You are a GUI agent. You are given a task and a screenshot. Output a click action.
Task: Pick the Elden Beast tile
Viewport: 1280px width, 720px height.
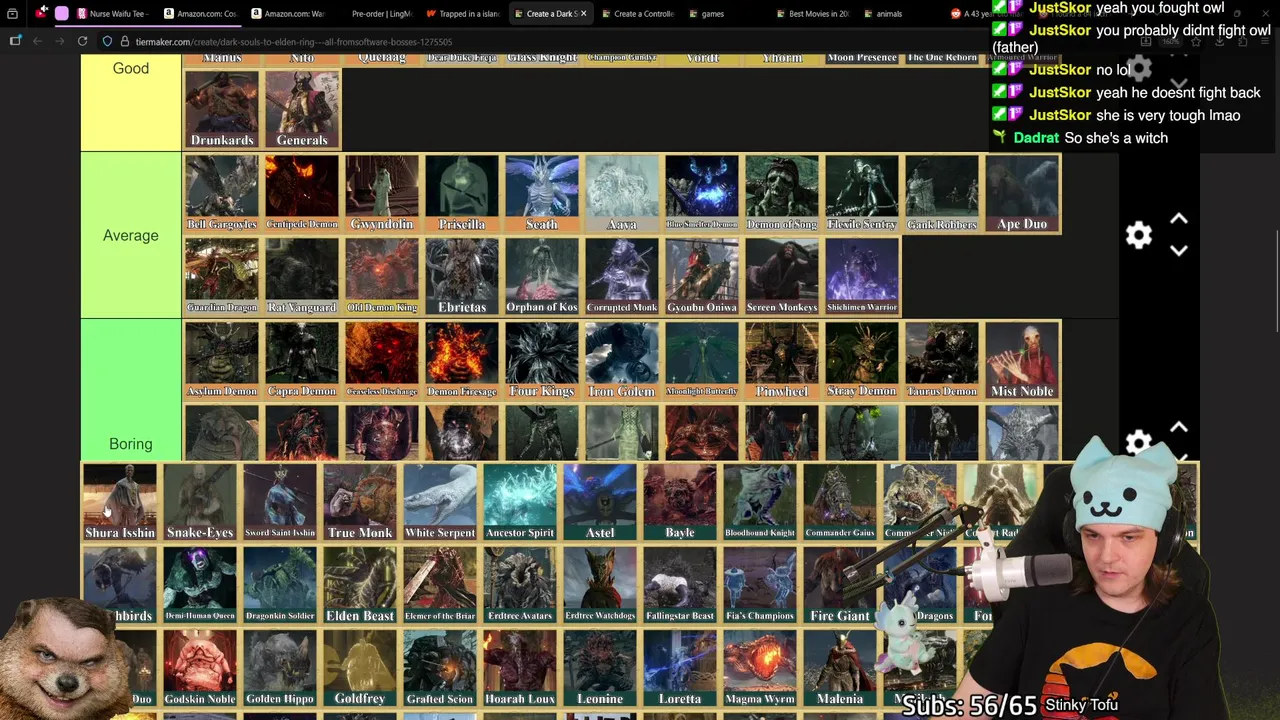(x=360, y=585)
